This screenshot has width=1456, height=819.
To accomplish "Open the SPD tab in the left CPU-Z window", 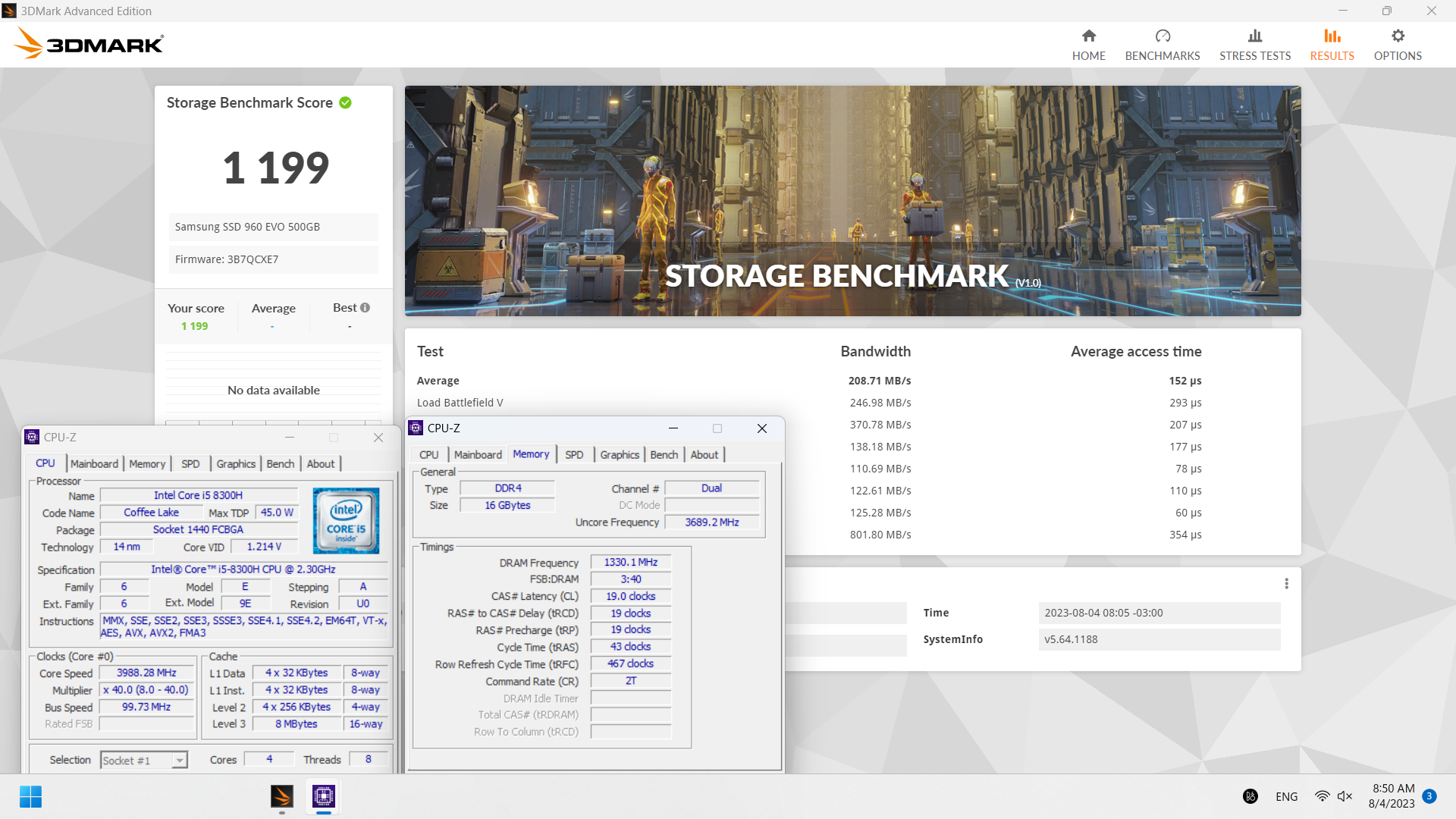I will click(190, 463).
